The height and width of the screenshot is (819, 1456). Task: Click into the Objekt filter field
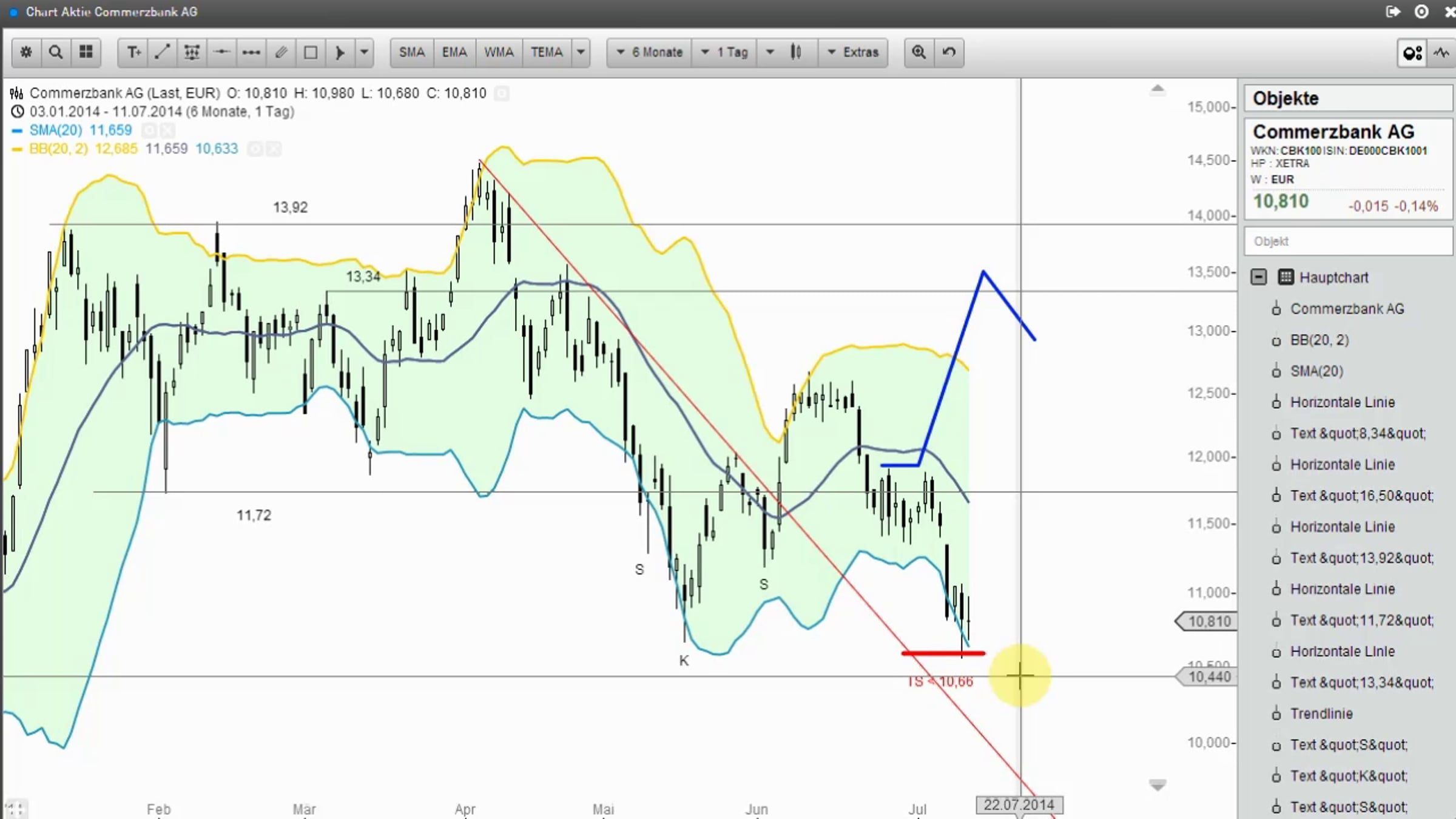point(1349,241)
